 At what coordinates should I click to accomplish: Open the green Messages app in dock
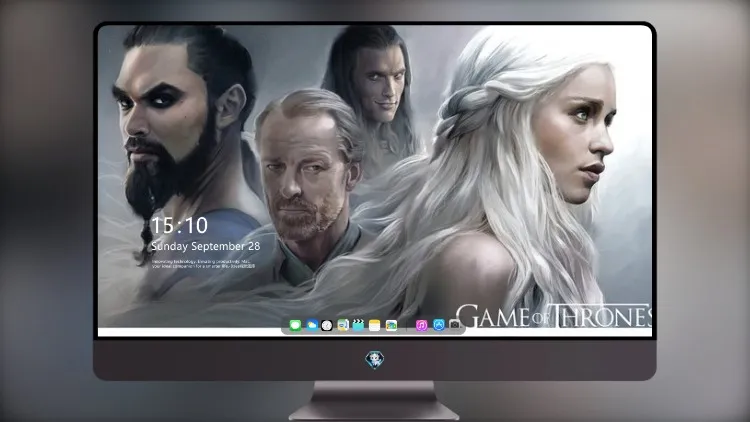tap(295, 325)
